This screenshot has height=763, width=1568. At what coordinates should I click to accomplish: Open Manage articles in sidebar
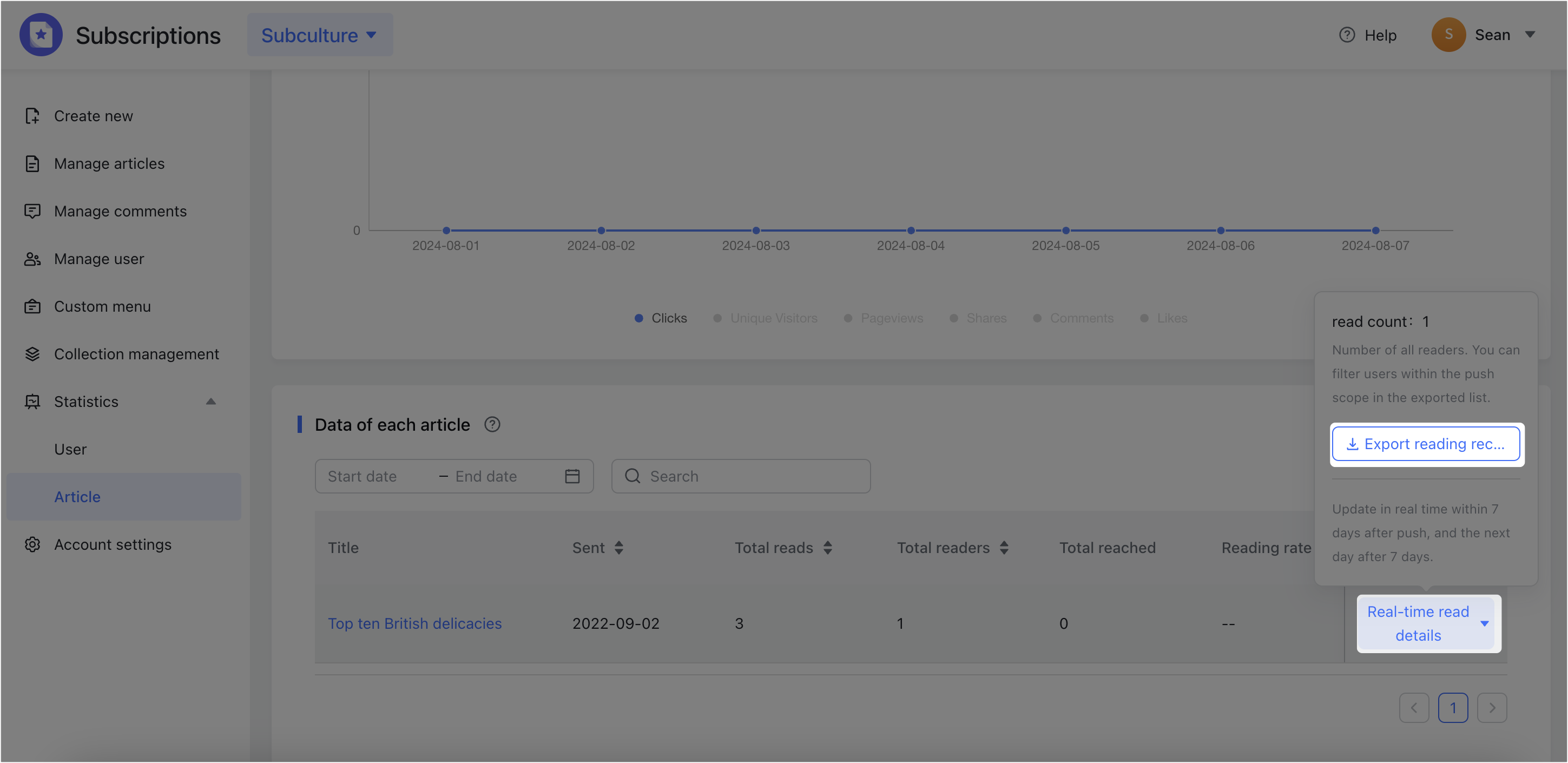(109, 163)
